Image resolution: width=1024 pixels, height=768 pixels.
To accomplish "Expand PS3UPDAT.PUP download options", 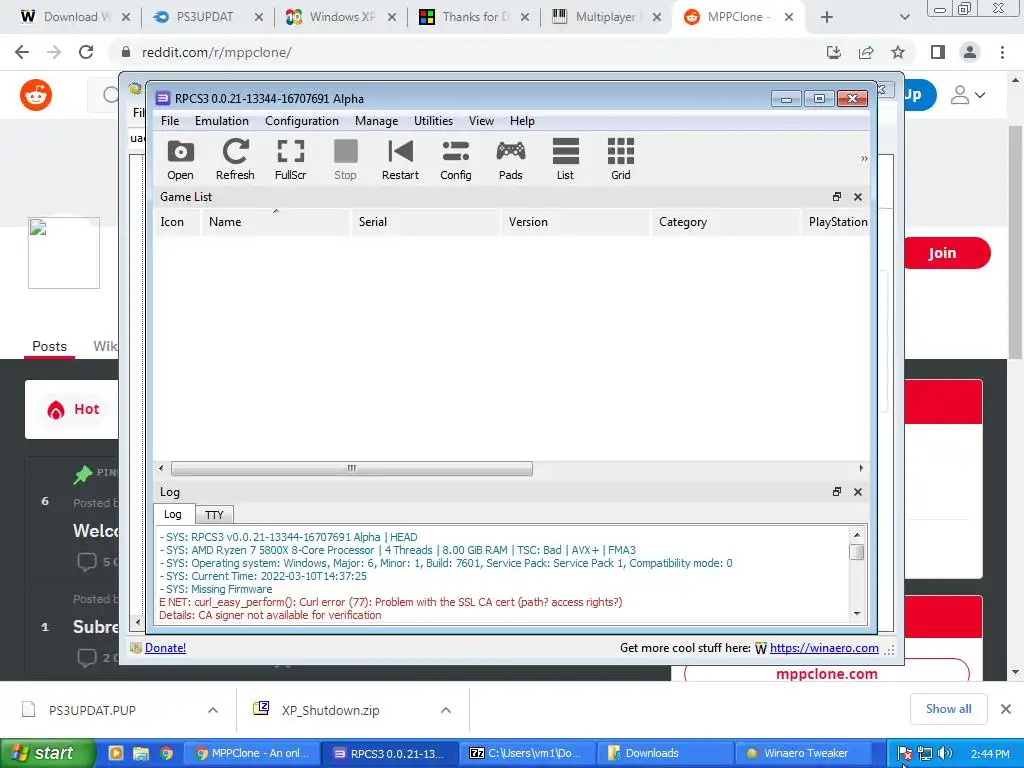I will 213,710.
